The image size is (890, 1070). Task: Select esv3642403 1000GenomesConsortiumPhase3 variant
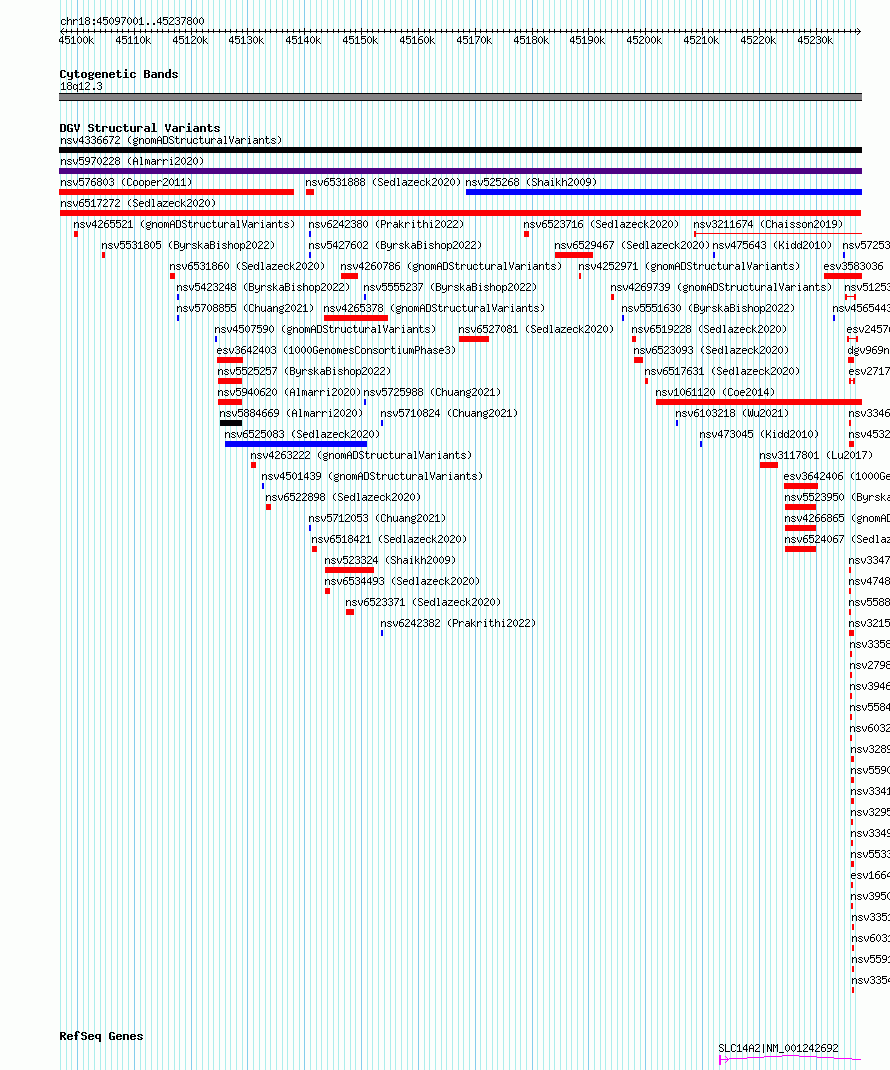[x=336, y=351]
